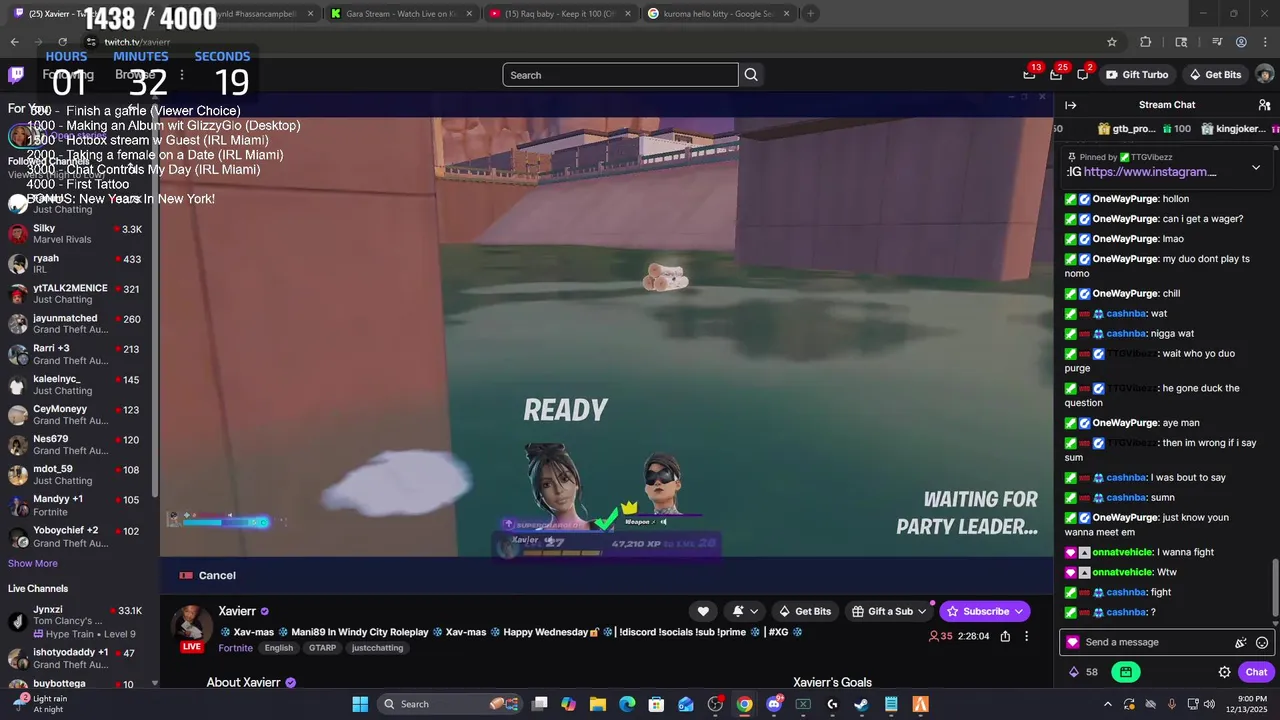The height and width of the screenshot is (720, 1280).
Task: Open ytTALK2MENICE channel in sidebar
Action: click(x=76, y=294)
